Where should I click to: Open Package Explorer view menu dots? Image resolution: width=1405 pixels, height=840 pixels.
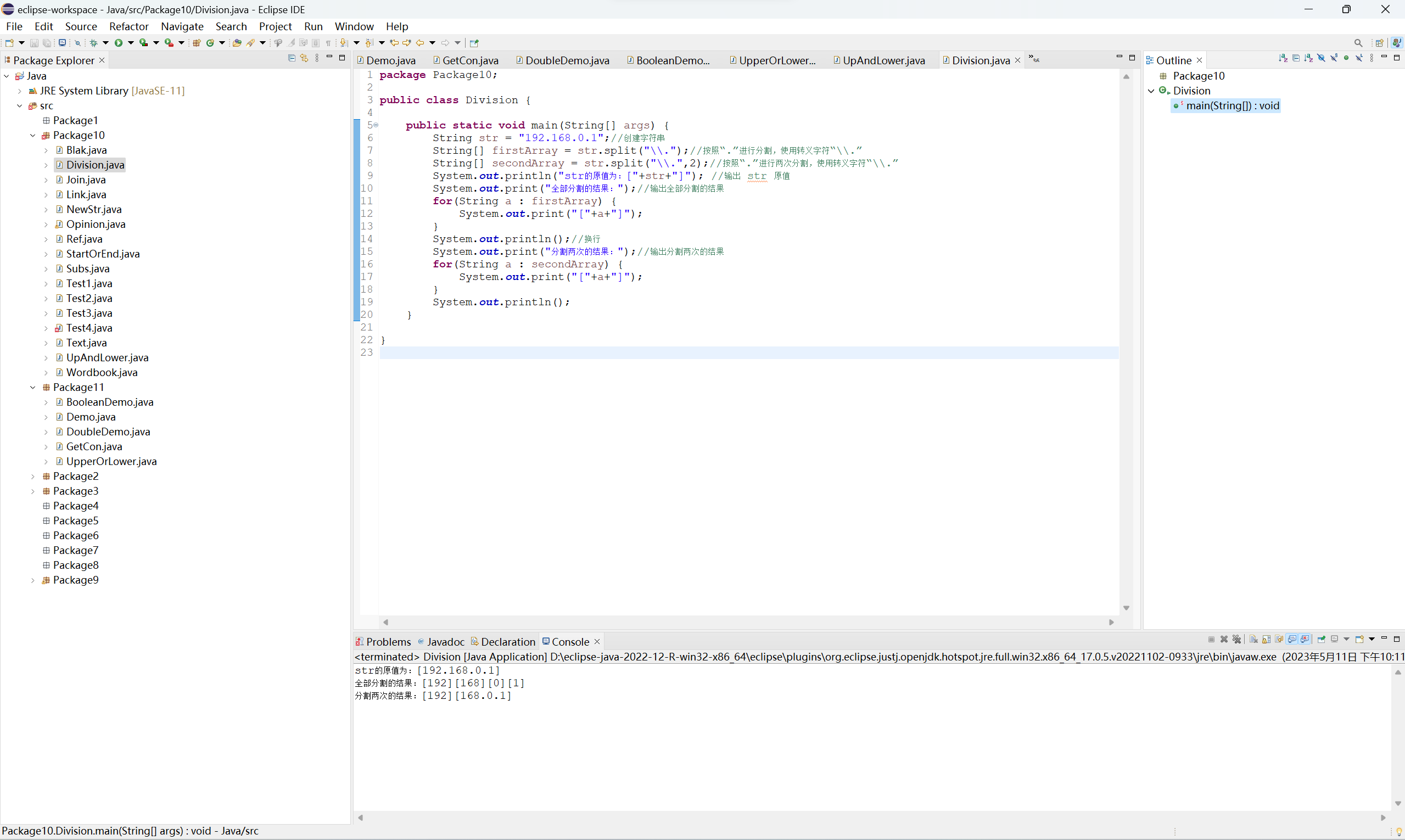[x=317, y=58]
